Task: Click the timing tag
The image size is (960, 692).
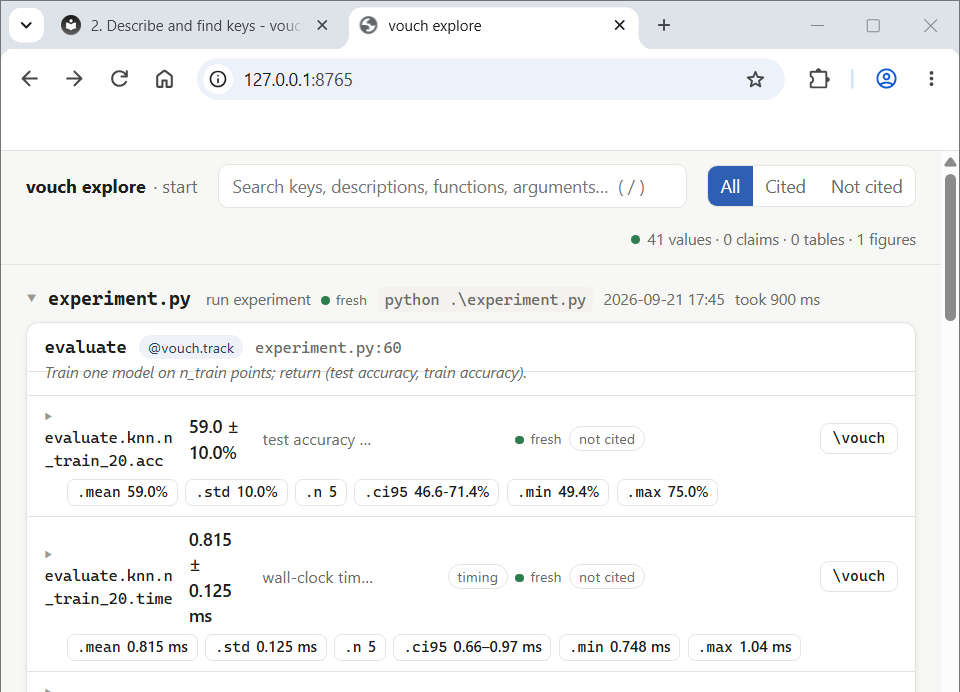Action: click(x=478, y=577)
